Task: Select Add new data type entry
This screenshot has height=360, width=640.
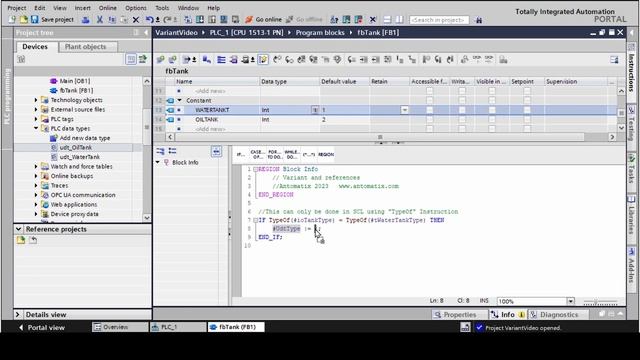Action: [85, 138]
